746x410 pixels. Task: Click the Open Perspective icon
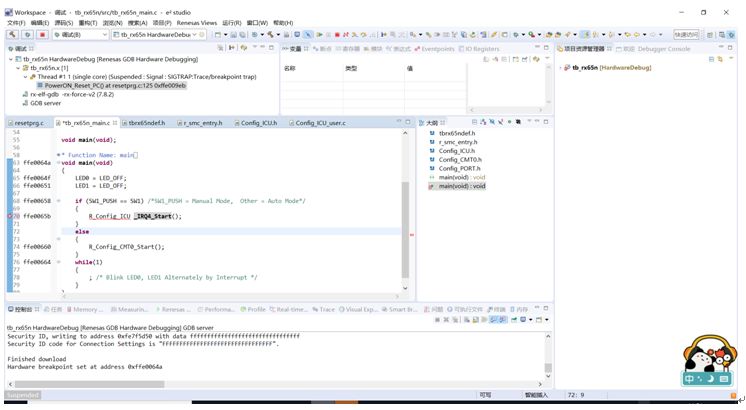[x=710, y=35]
